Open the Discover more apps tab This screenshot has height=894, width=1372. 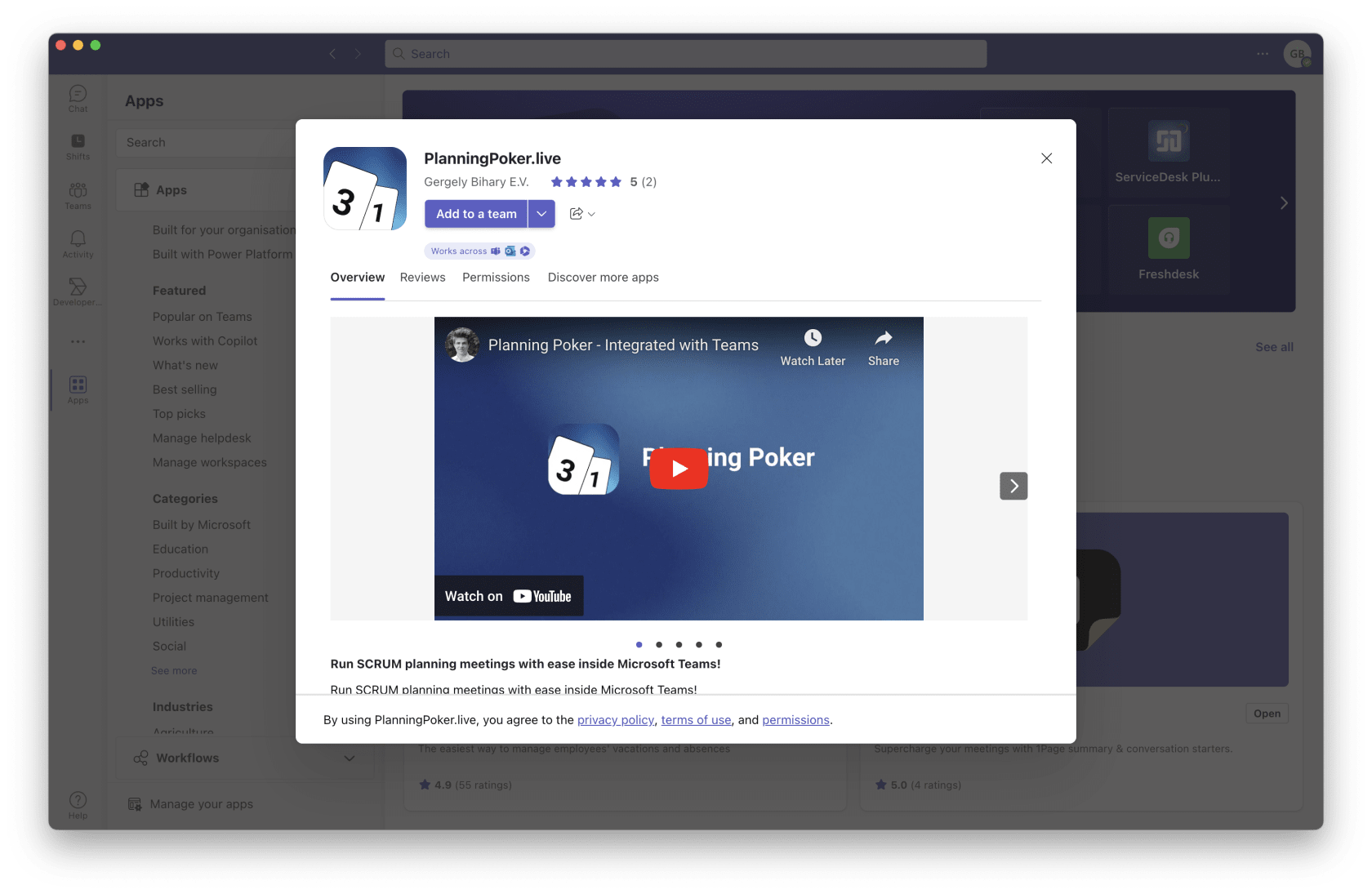(604, 278)
